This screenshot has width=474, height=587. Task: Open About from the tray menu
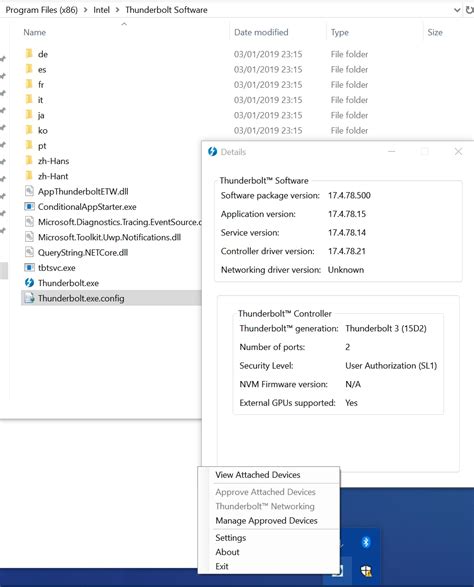227,552
